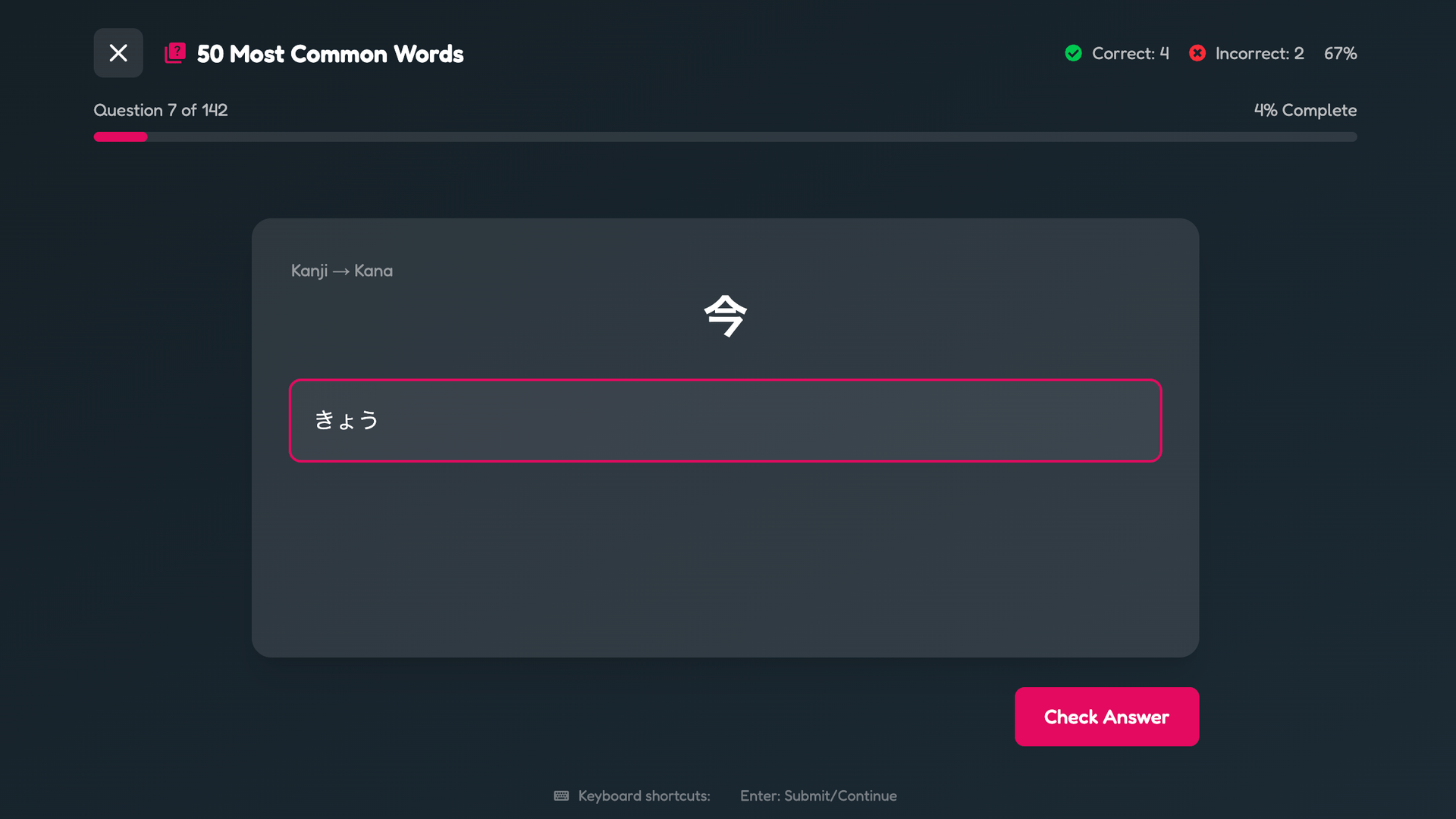The width and height of the screenshot is (1456, 819).
Task: Close the quiz with the X button
Action: click(x=118, y=53)
